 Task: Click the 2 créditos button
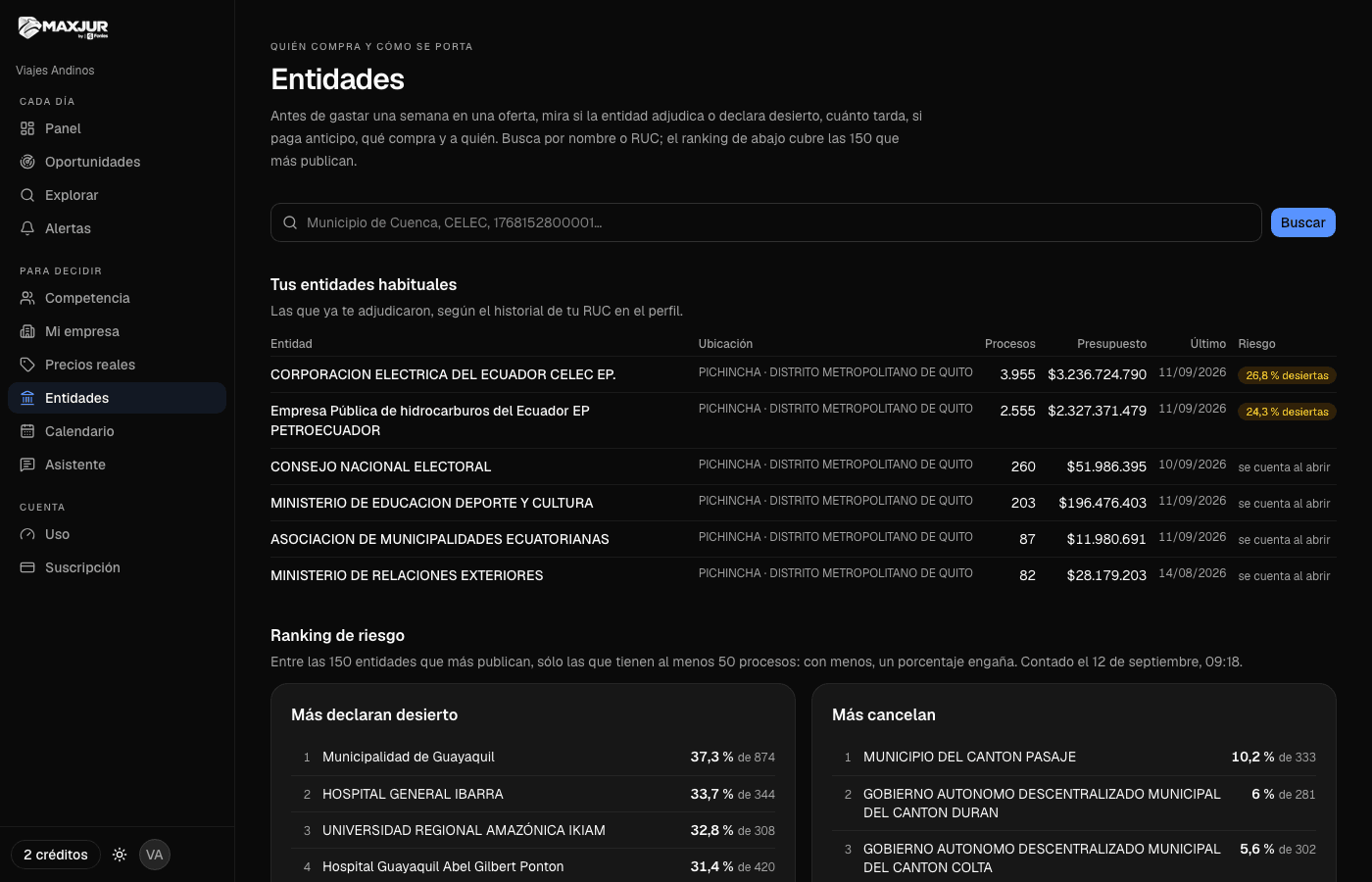pyautogui.click(x=56, y=855)
